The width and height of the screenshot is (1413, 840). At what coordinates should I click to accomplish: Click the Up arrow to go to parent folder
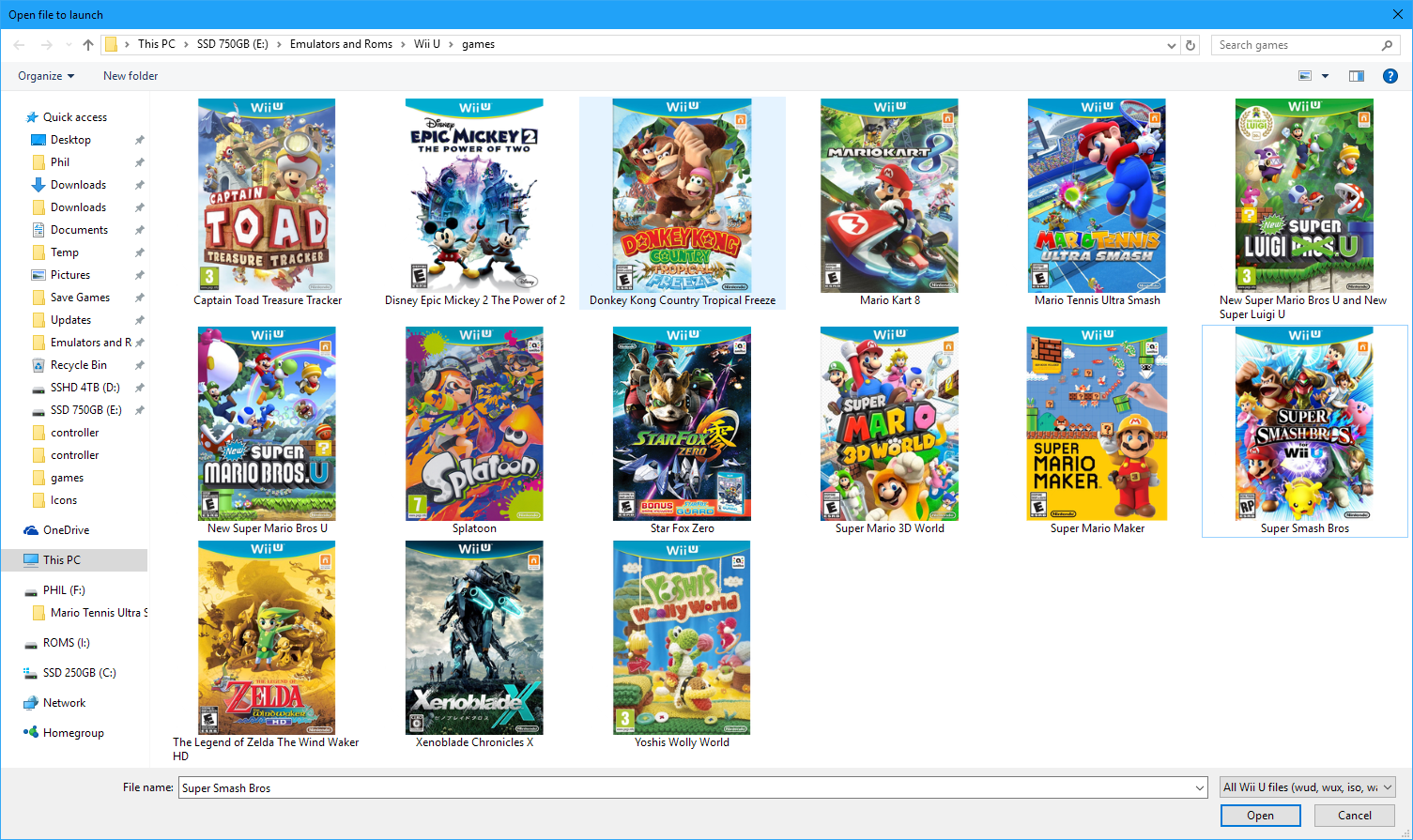87,44
